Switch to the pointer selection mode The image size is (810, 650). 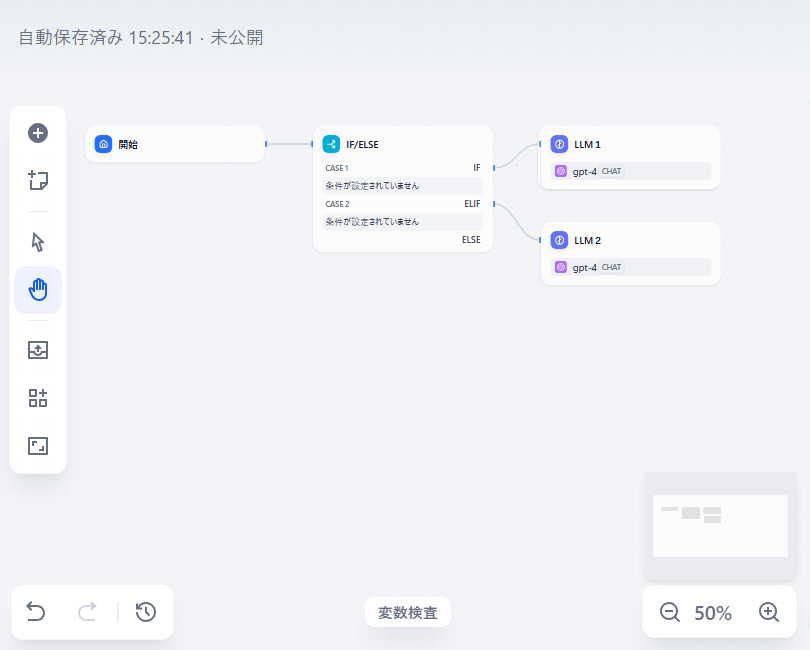coord(38,241)
